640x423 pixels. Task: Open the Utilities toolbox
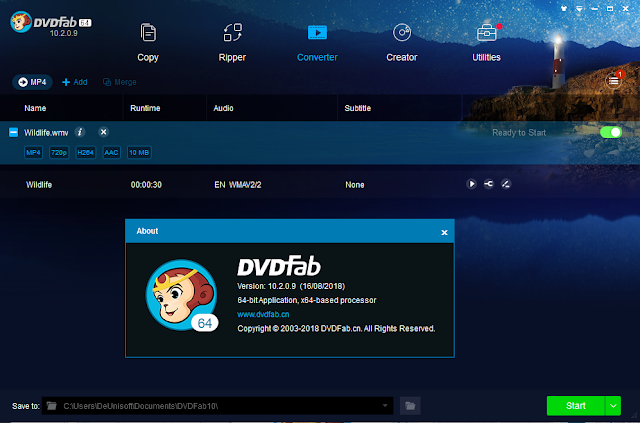coord(487,43)
